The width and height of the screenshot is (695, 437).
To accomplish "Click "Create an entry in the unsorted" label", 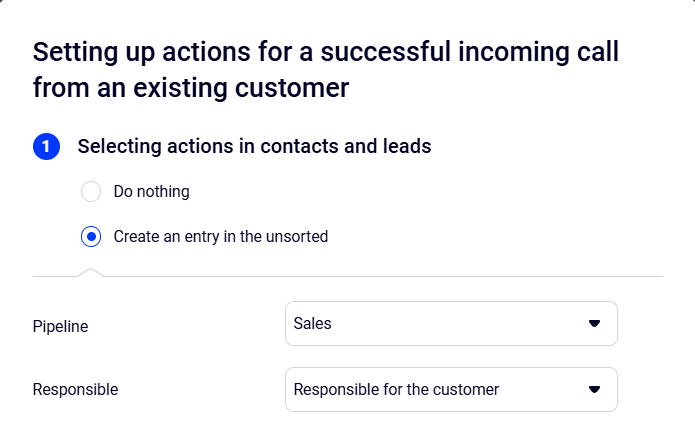I will (x=220, y=237).
